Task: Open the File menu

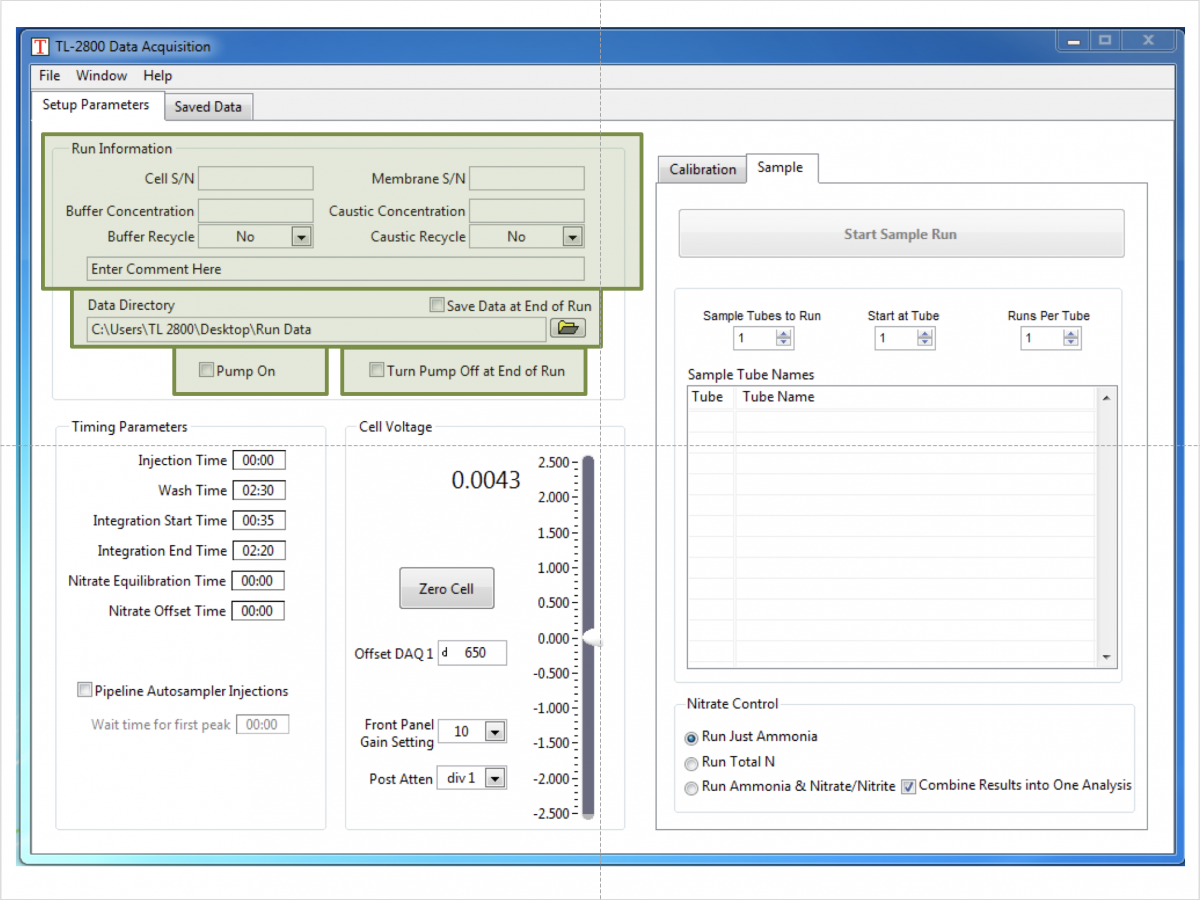Action: click(x=49, y=76)
